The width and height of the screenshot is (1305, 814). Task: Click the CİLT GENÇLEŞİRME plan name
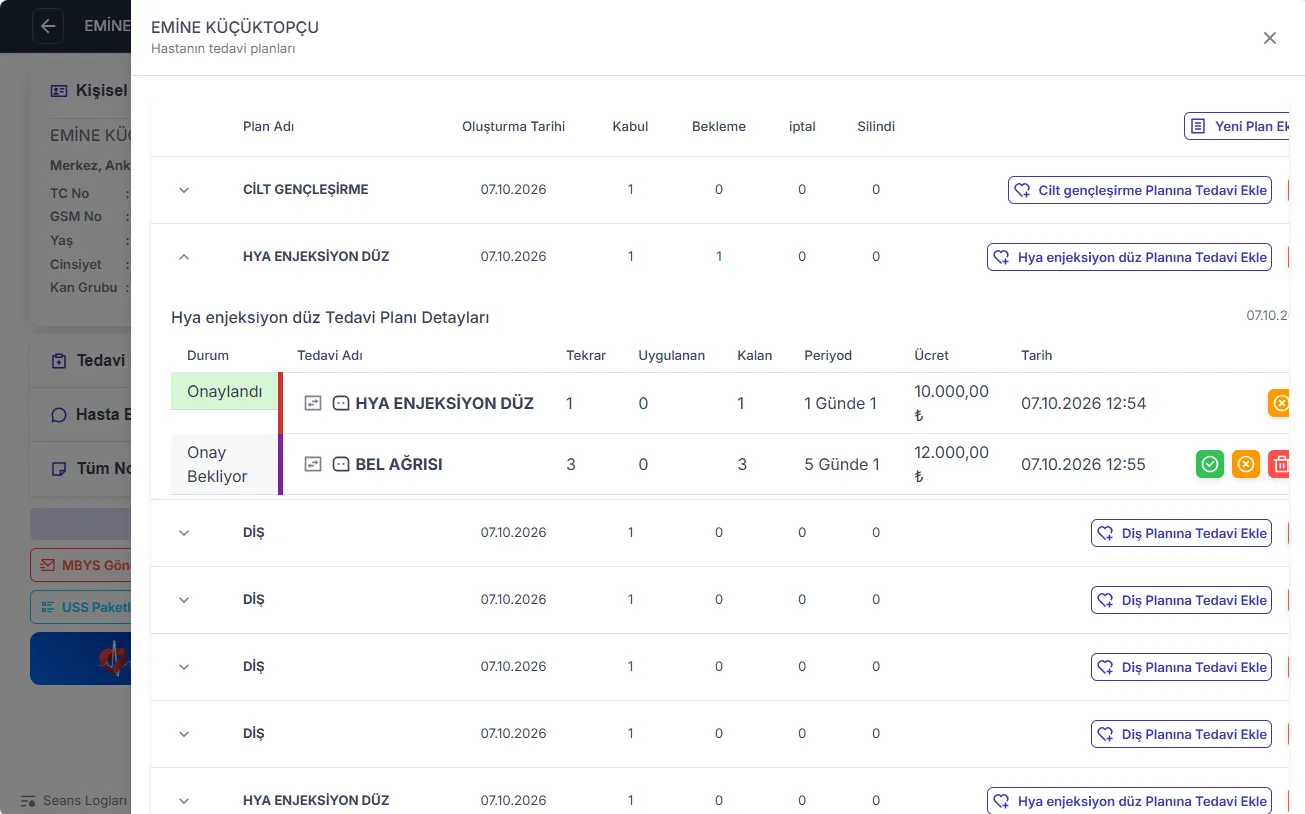(x=306, y=190)
